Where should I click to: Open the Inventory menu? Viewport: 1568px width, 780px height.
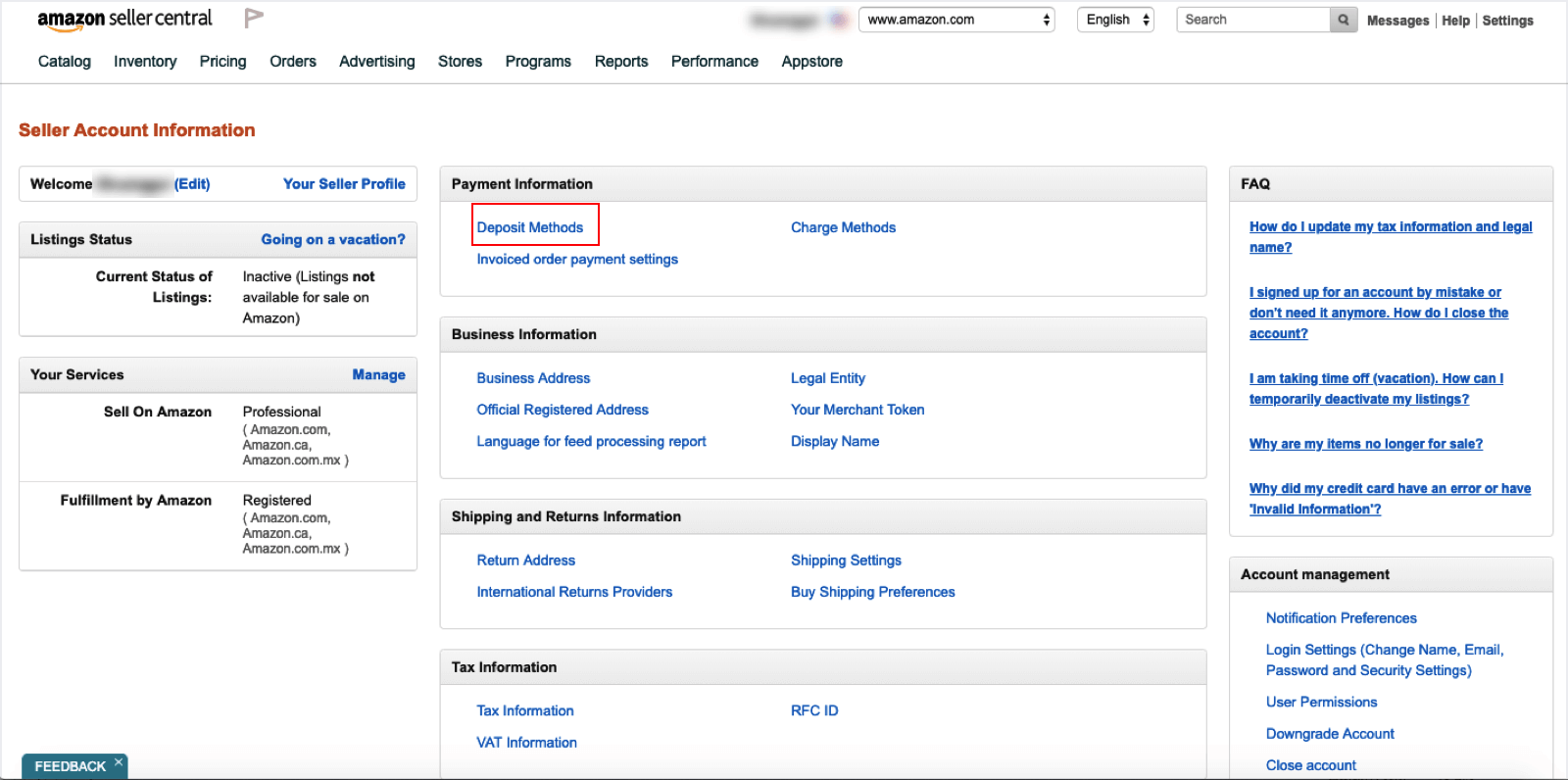145,61
